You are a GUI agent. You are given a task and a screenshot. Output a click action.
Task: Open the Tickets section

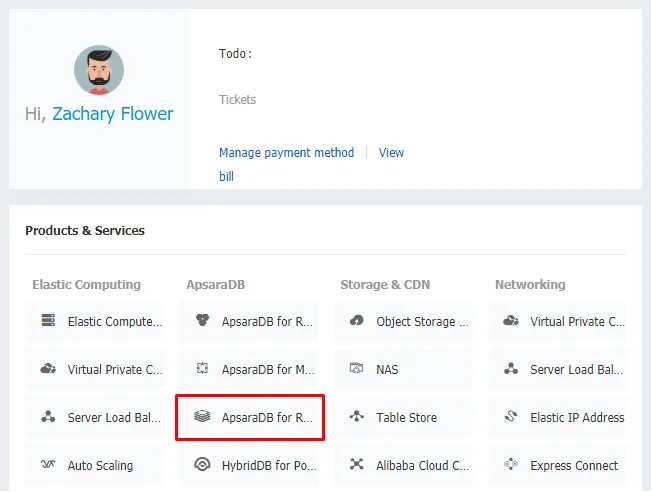point(237,100)
